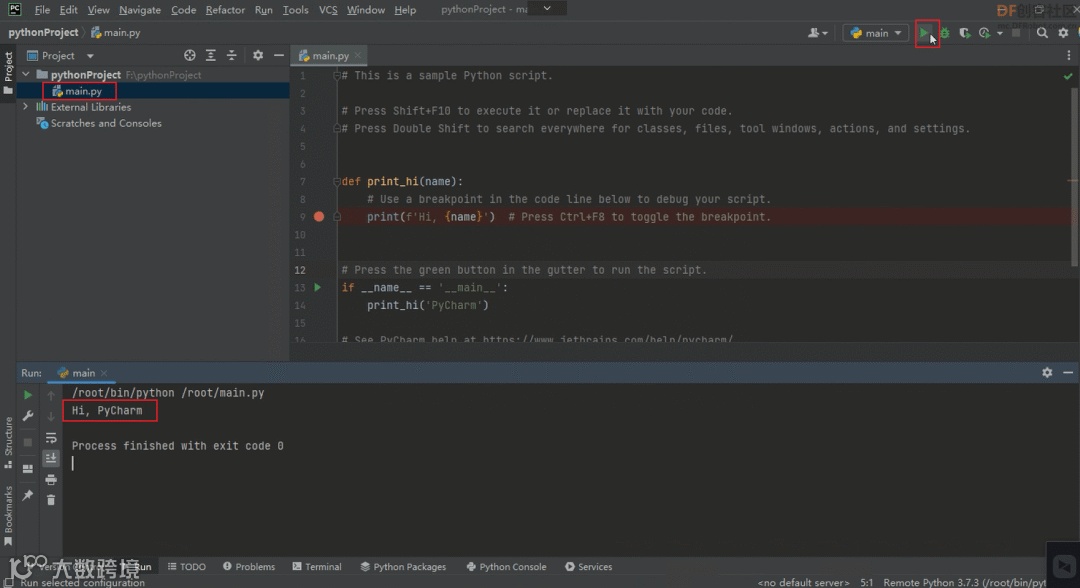
Task: Pin the Run tab with pin icon
Action: tap(28, 495)
